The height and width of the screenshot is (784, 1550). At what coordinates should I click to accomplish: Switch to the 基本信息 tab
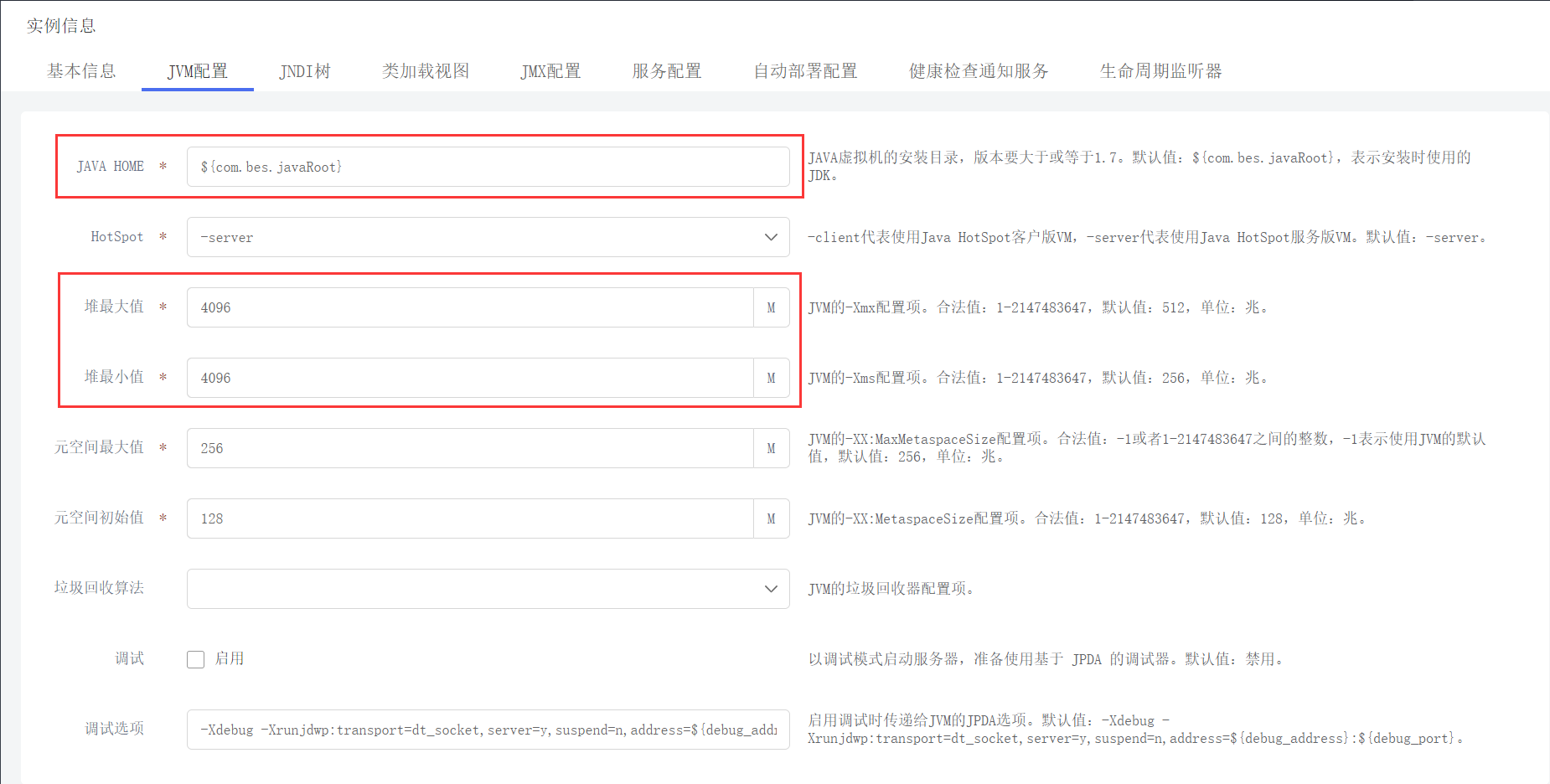tap(81, 71)
